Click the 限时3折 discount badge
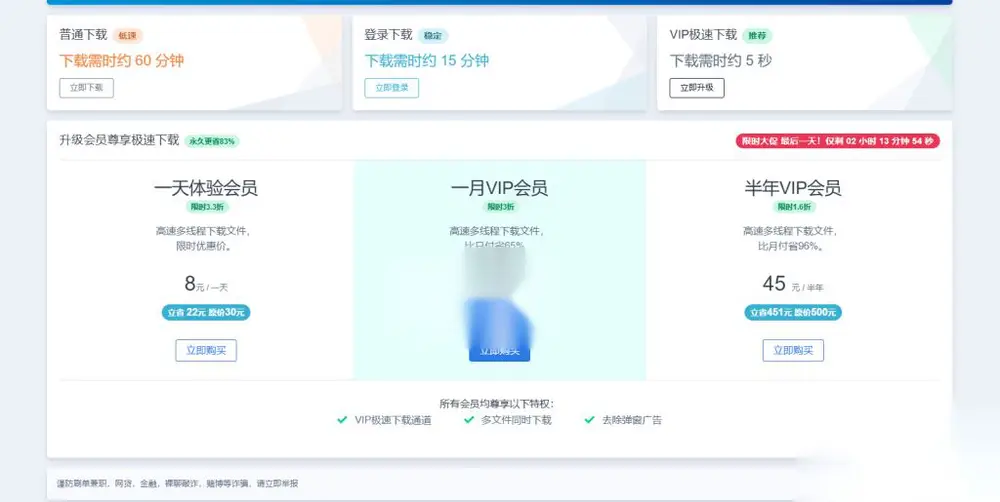Image resolution: width=1000 pixels, height=502 pixels. click(499, 207)
